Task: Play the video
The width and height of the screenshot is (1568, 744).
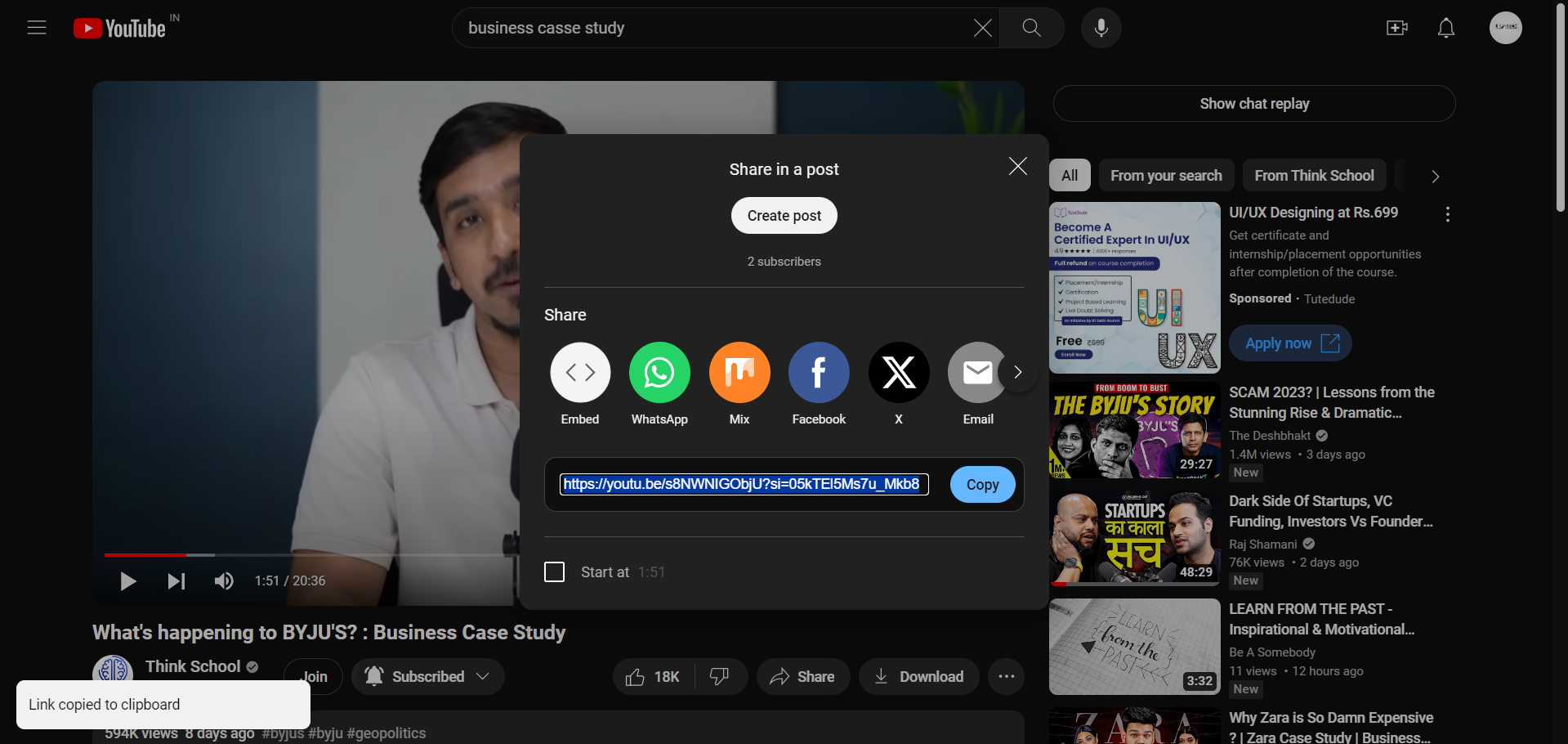Action: pos(127,581)
